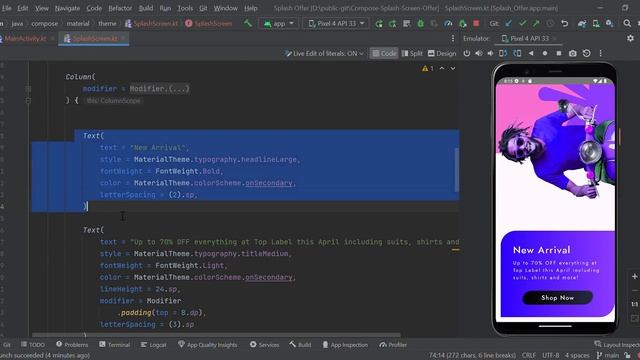Open editor tab options three-dot menu
Viewport: 640px width, 360px height.
[x=453, y=38]
